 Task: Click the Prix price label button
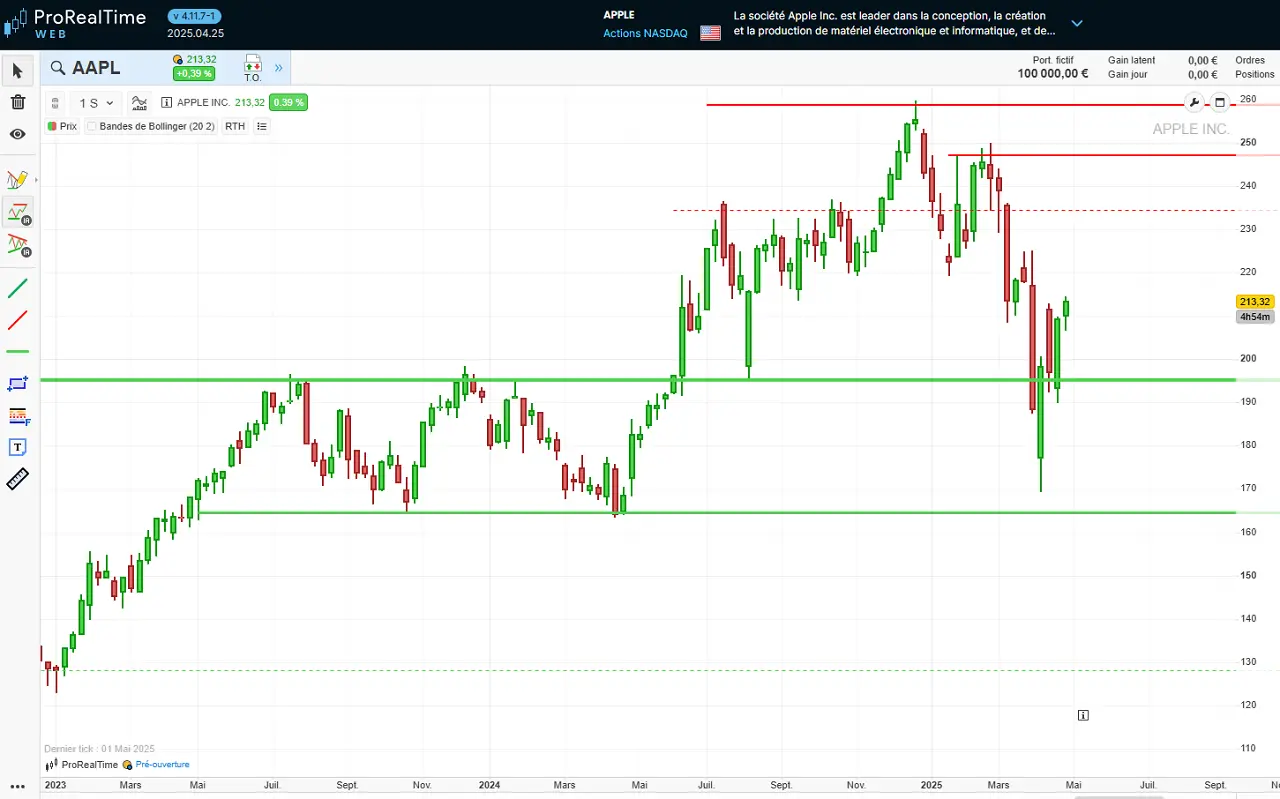(62, 127)
